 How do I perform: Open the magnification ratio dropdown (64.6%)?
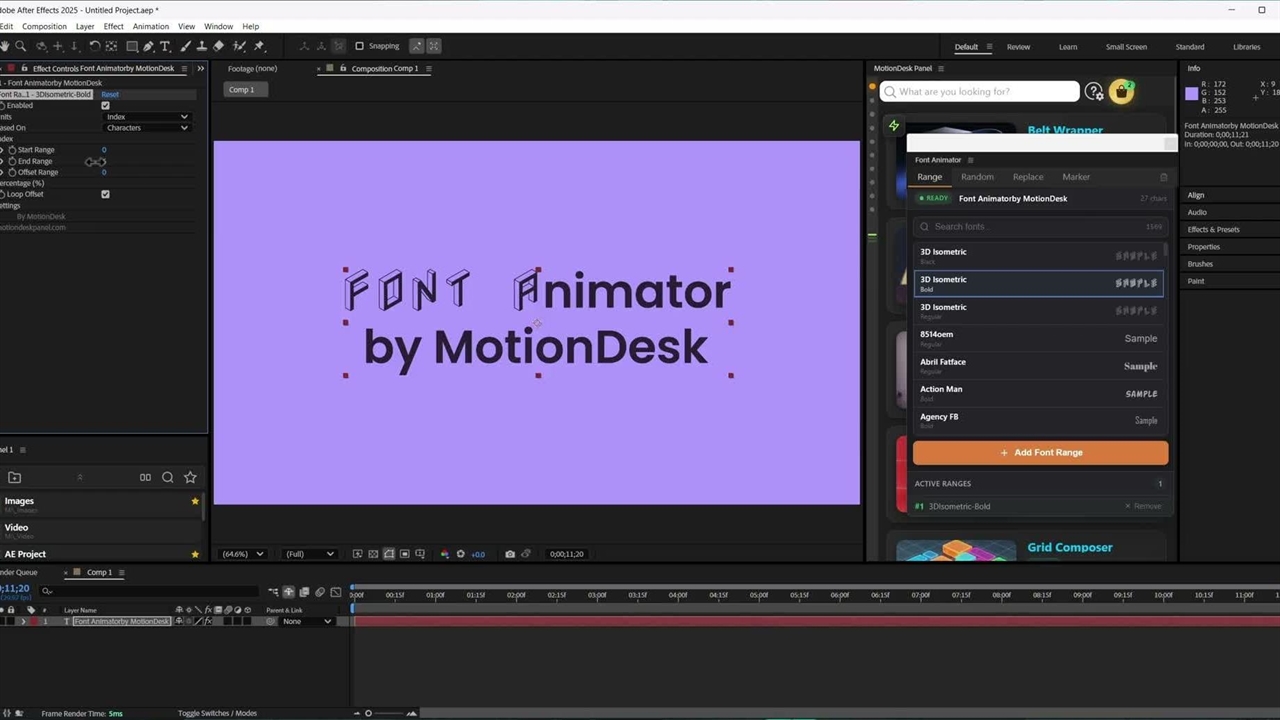[x=242, y=554]
